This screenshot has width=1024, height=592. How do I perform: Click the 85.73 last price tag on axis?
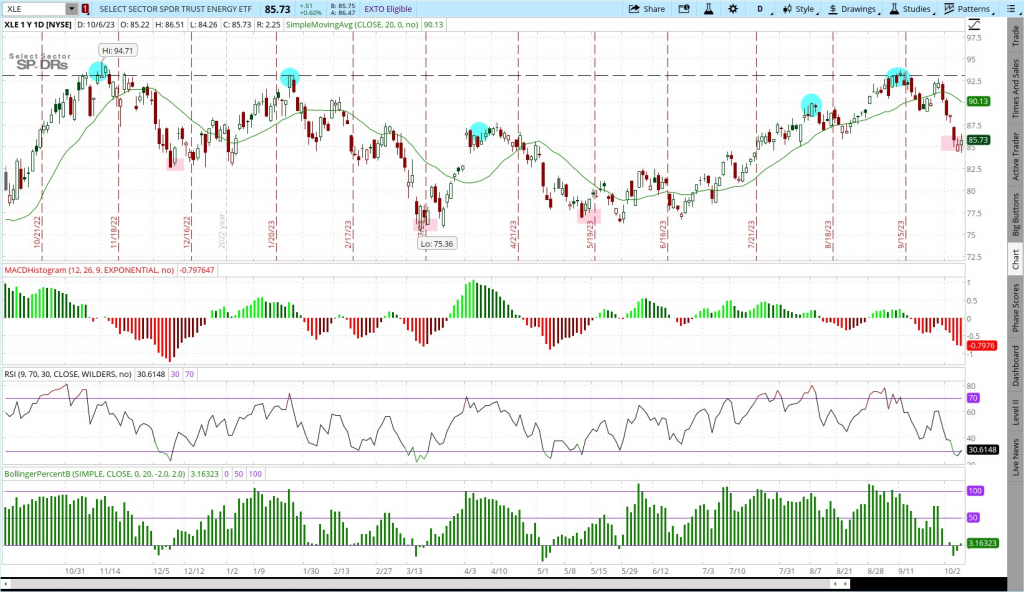coord(978,140)
